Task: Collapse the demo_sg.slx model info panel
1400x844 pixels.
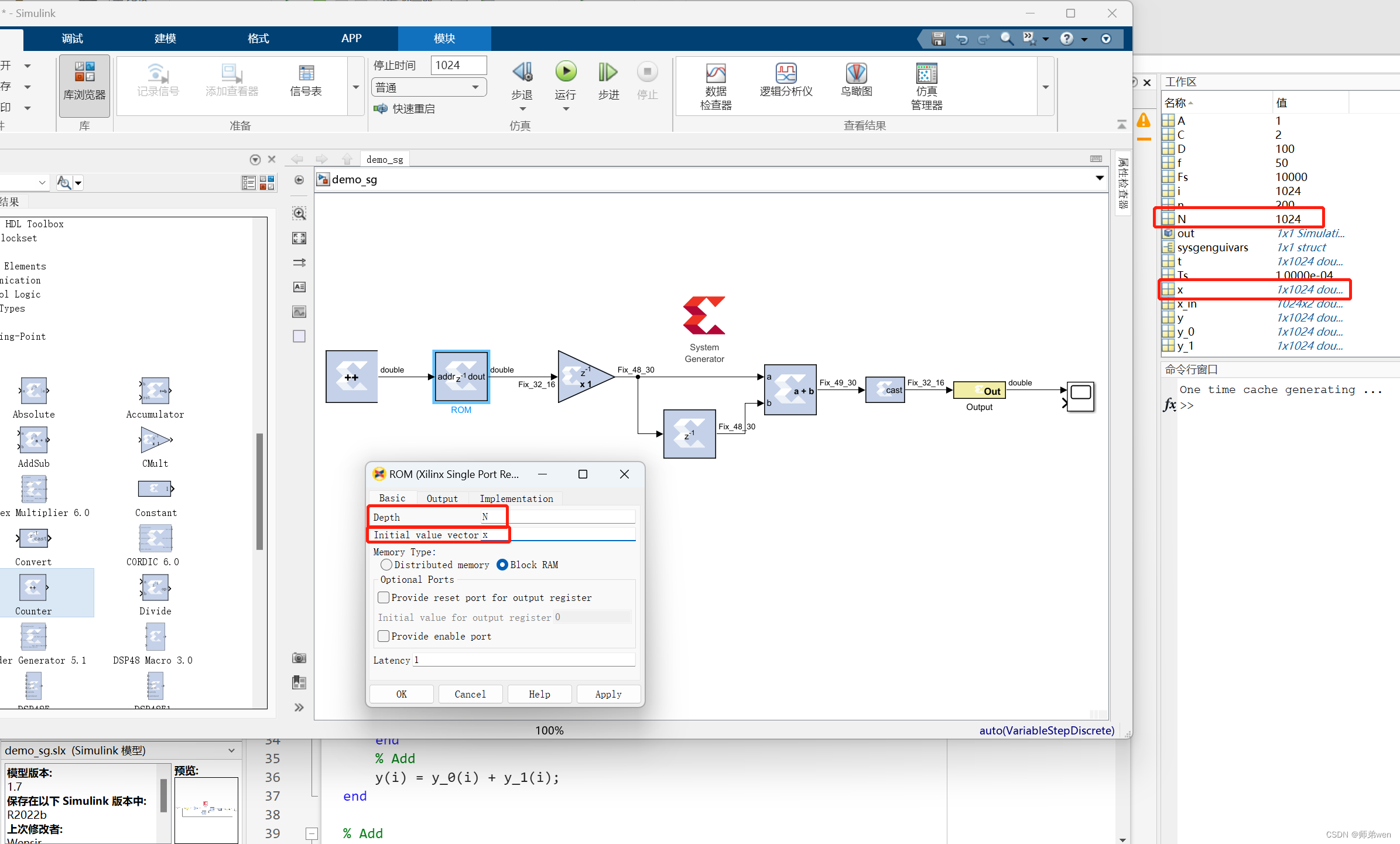Action: tap(231, 750)
